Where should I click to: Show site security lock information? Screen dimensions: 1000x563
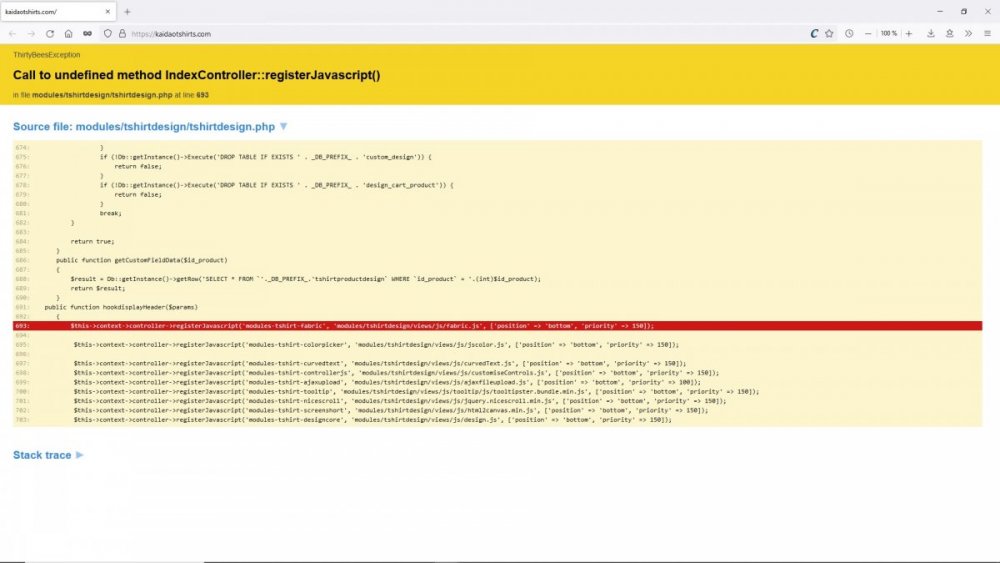(x=122, y=34)
